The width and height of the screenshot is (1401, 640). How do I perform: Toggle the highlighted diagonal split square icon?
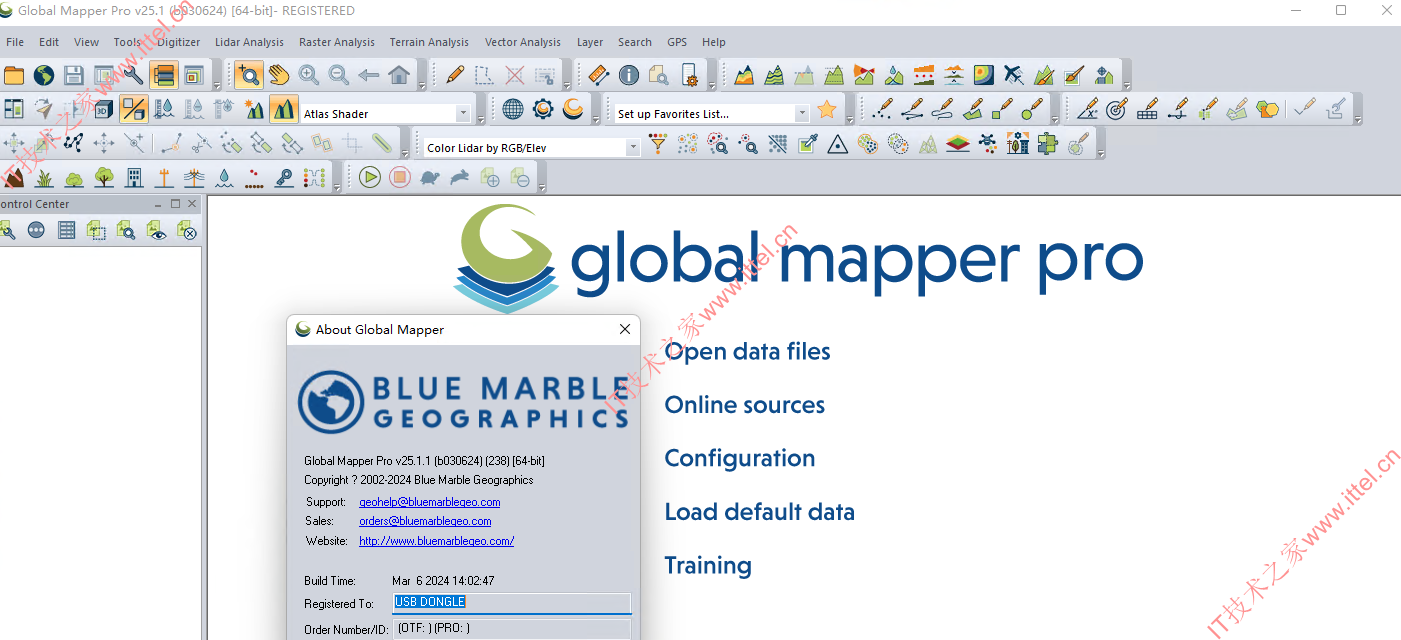click(x=134, y=109)
